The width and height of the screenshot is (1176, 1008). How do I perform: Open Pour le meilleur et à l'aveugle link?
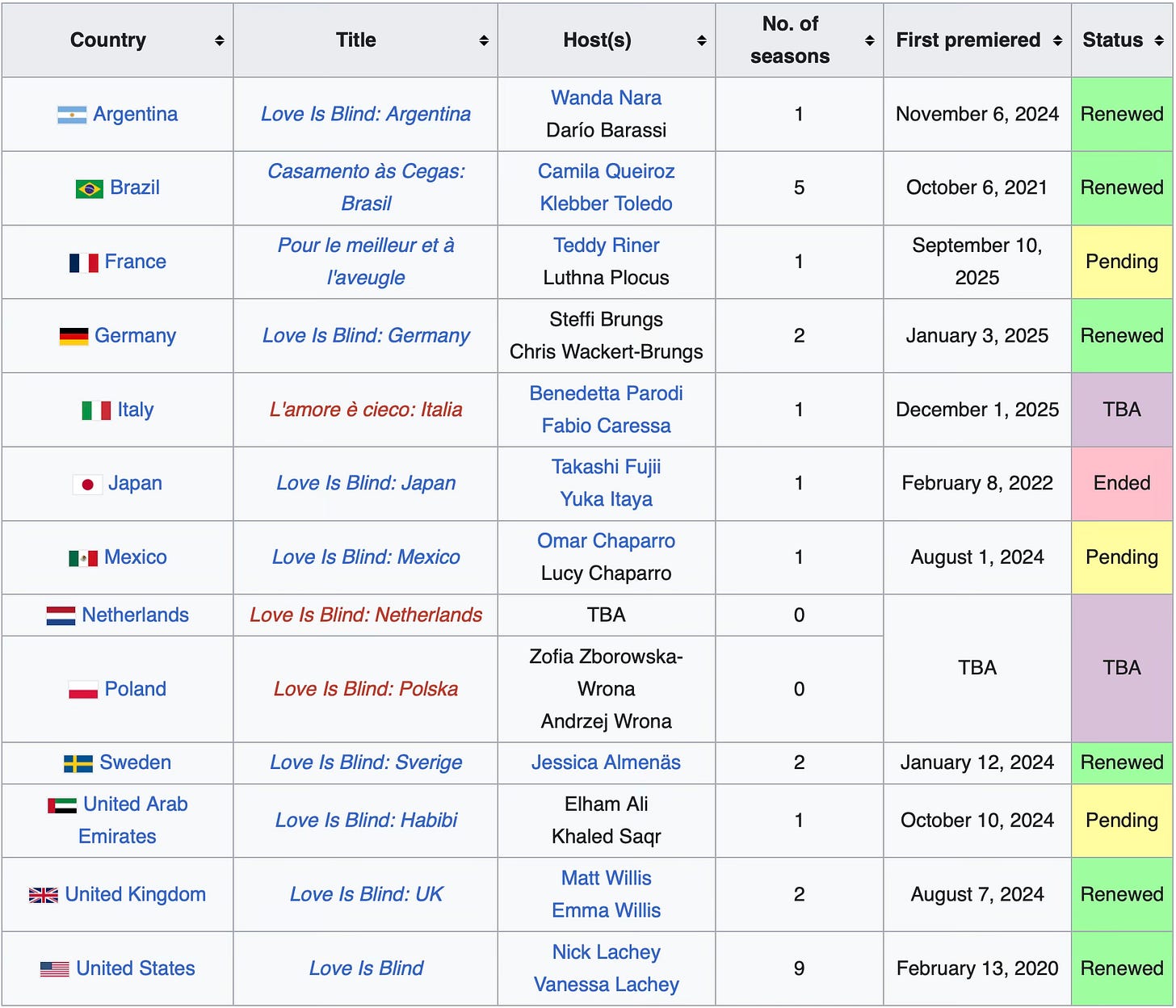coord(366,261)
